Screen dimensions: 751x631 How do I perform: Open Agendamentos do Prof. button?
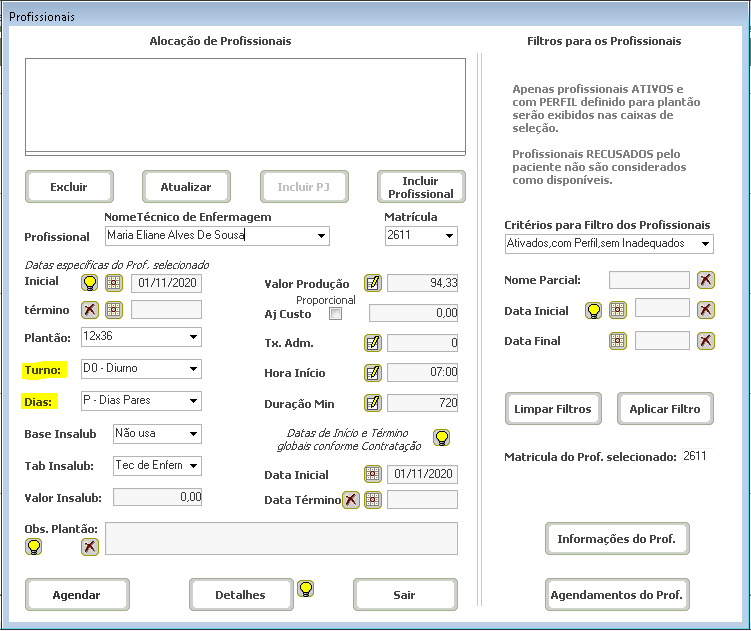pos(617,595)
